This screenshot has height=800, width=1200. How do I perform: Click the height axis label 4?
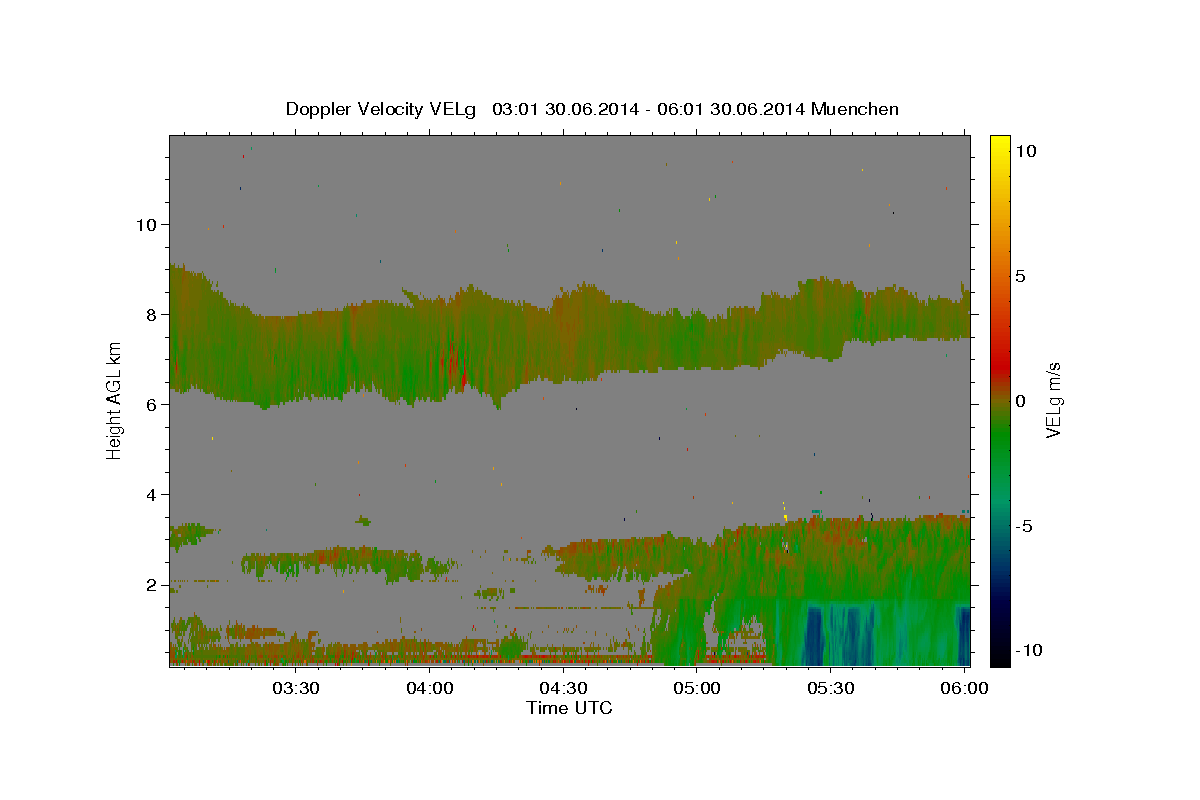[152, 494]
